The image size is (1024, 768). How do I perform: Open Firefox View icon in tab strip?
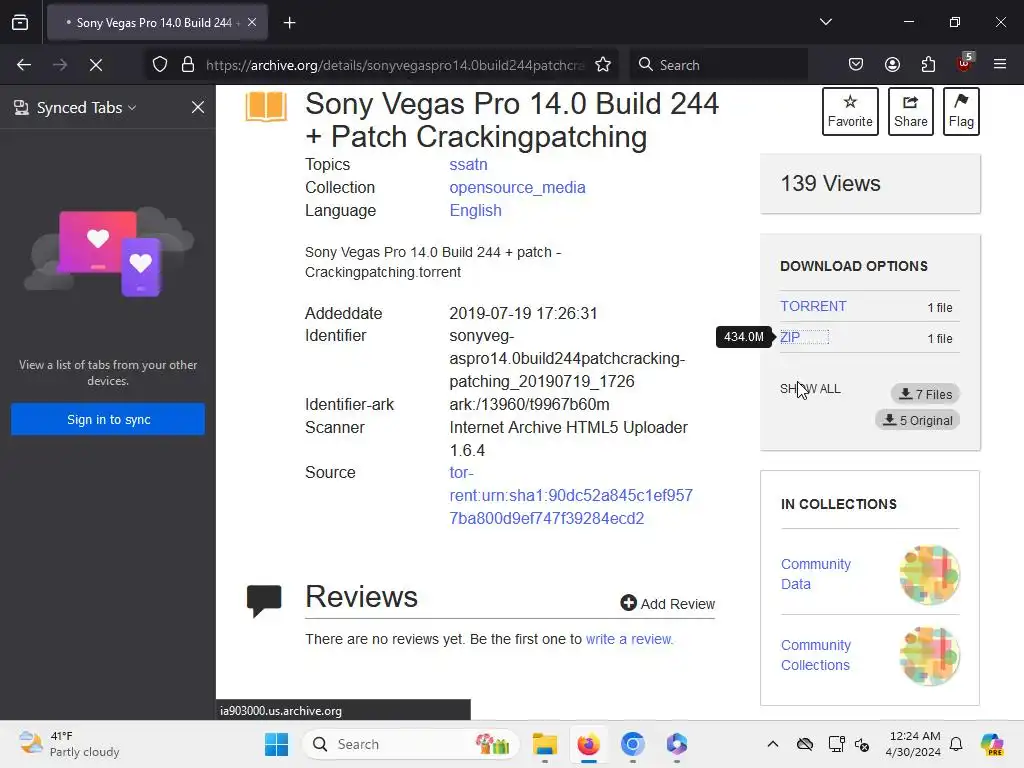pyautogui.click(x=20, y=22)
